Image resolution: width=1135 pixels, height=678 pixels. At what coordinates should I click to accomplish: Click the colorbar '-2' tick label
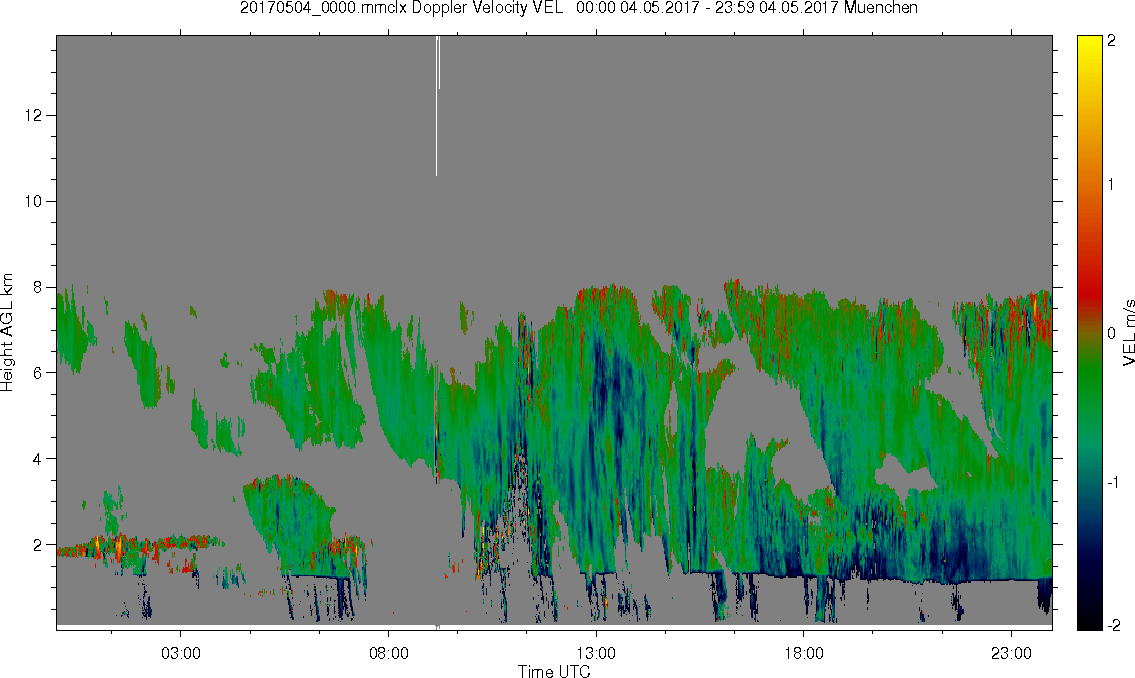coord(1113,624)
